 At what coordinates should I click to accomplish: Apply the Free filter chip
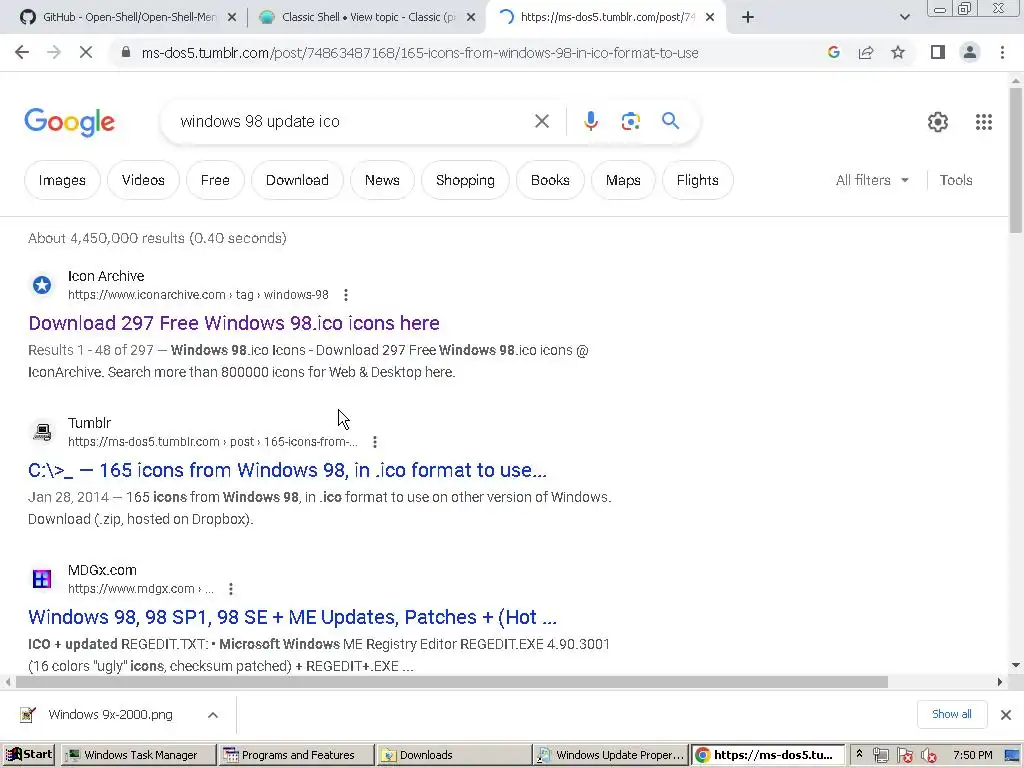click(215, 180)
